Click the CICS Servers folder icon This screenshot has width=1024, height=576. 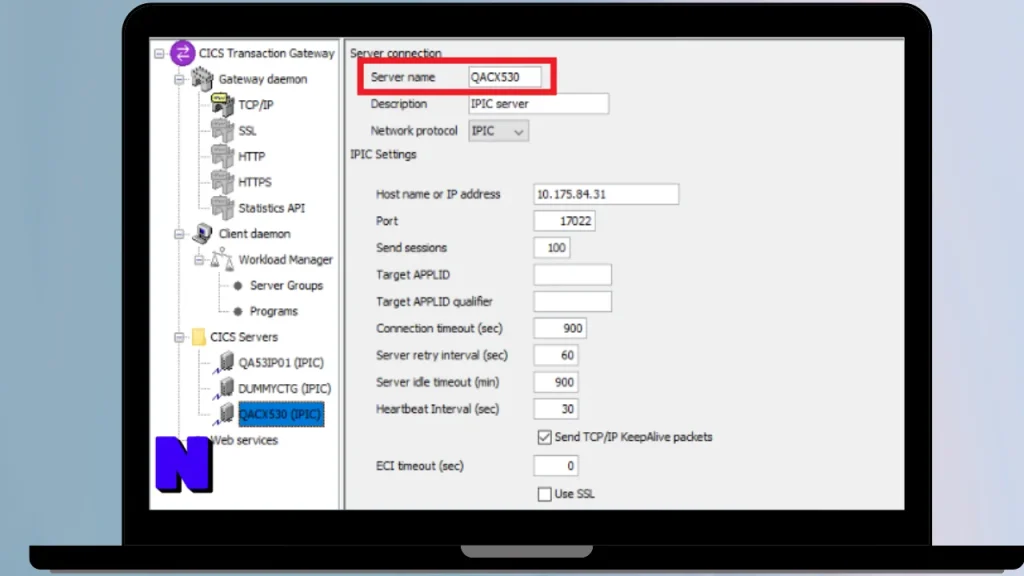tap(199, 337)
